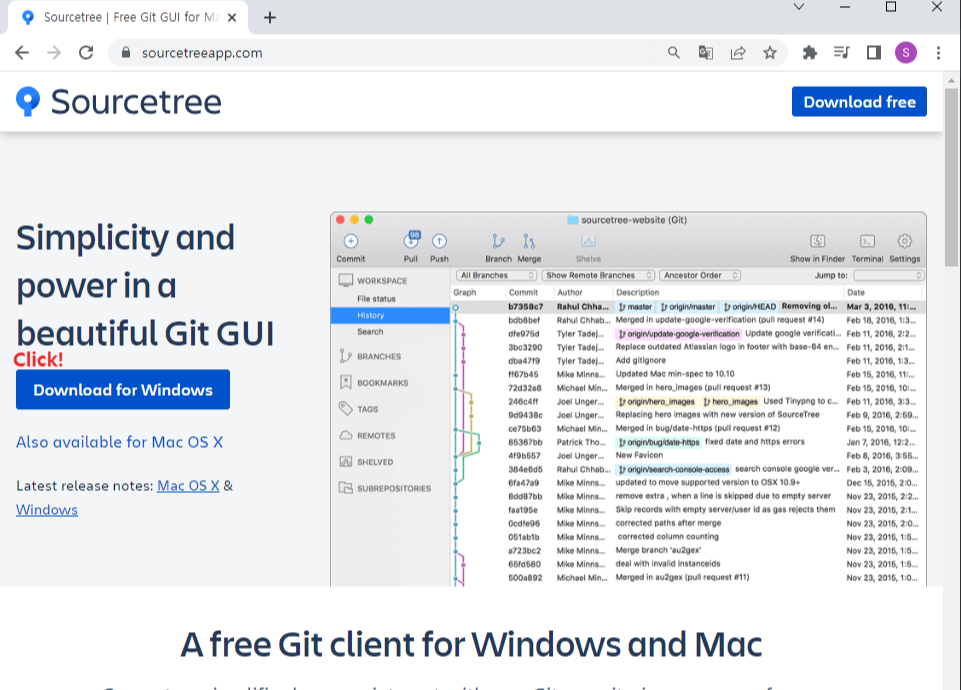
Task: Open the search magnifier icon in the address bar
Action: click(674, 53)
